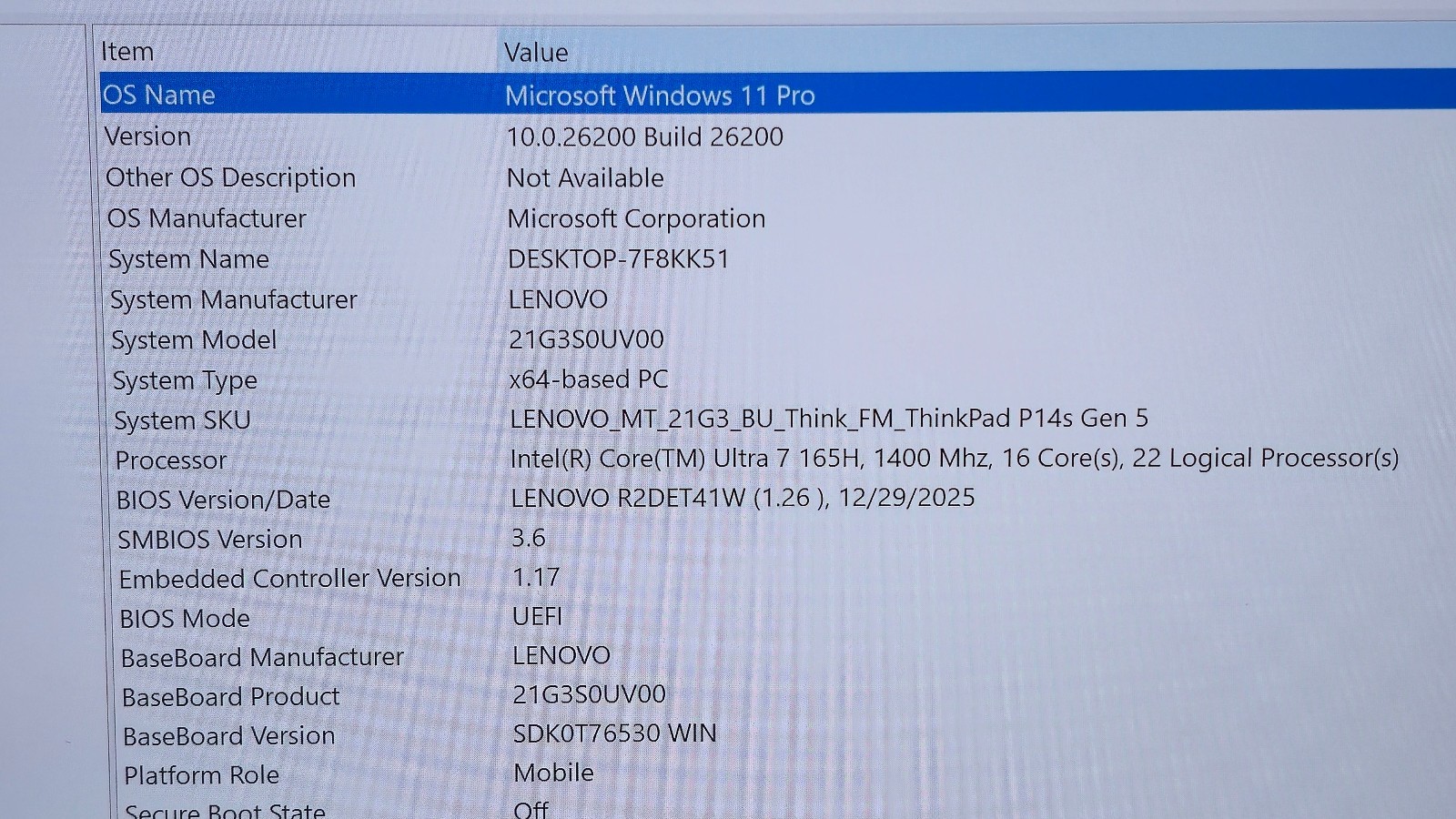Click the Mobile value
Image resolution: width=1456 pixels, height=819 pixels.
coord(553,773)
